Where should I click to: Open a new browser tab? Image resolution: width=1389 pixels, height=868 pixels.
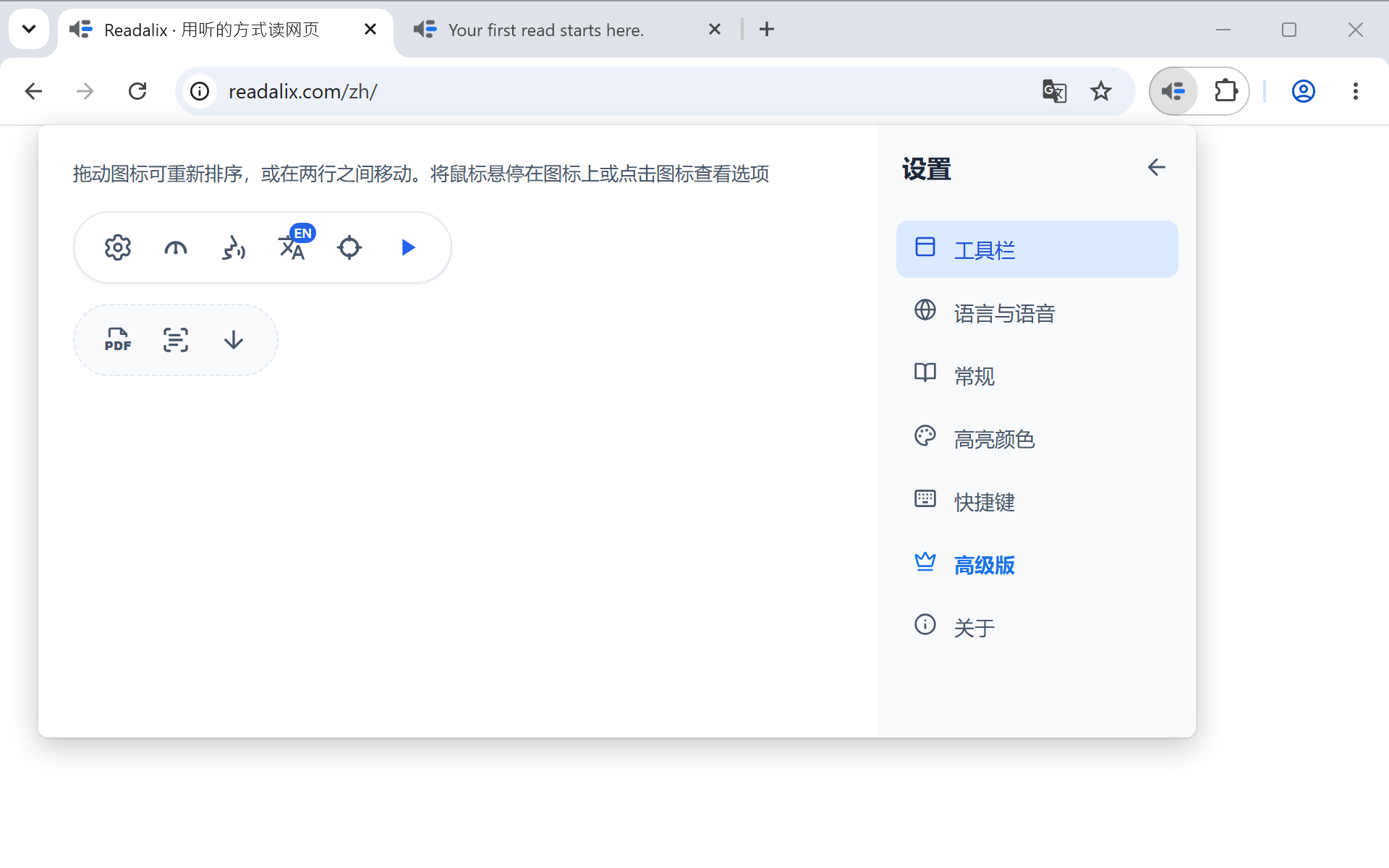767,29
